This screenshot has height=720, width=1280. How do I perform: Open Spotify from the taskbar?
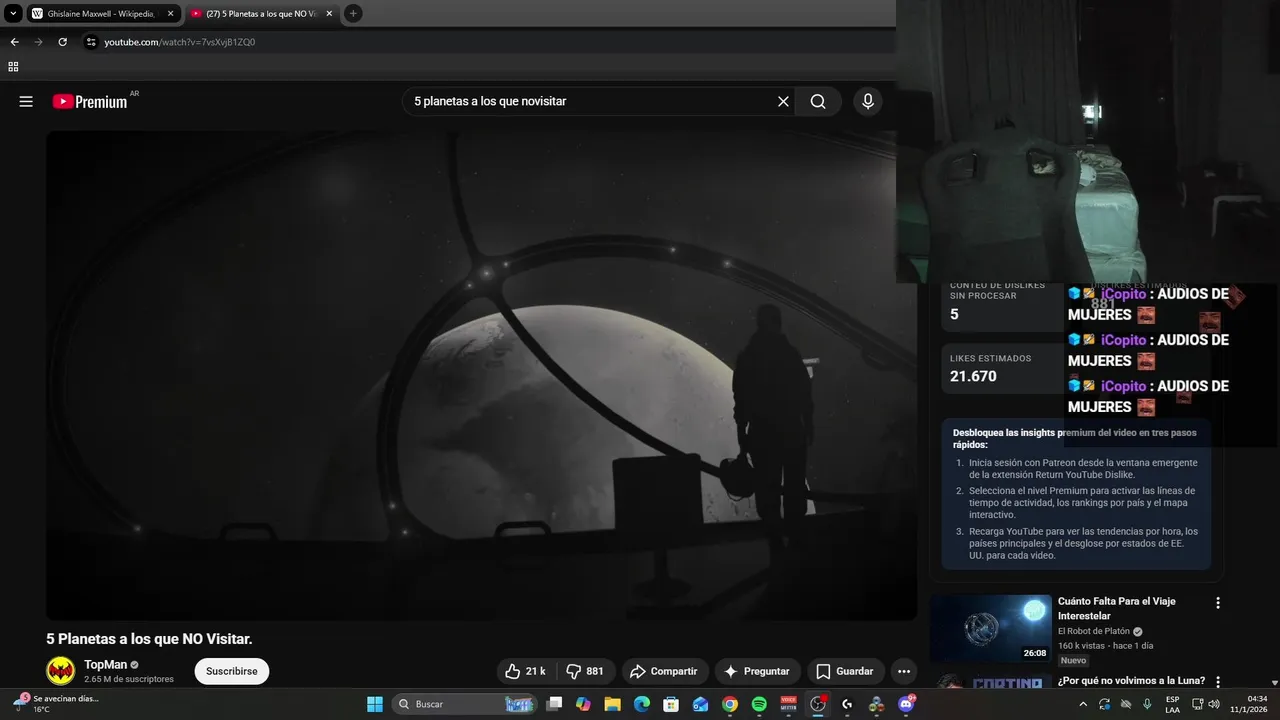[x=759, y=704]
